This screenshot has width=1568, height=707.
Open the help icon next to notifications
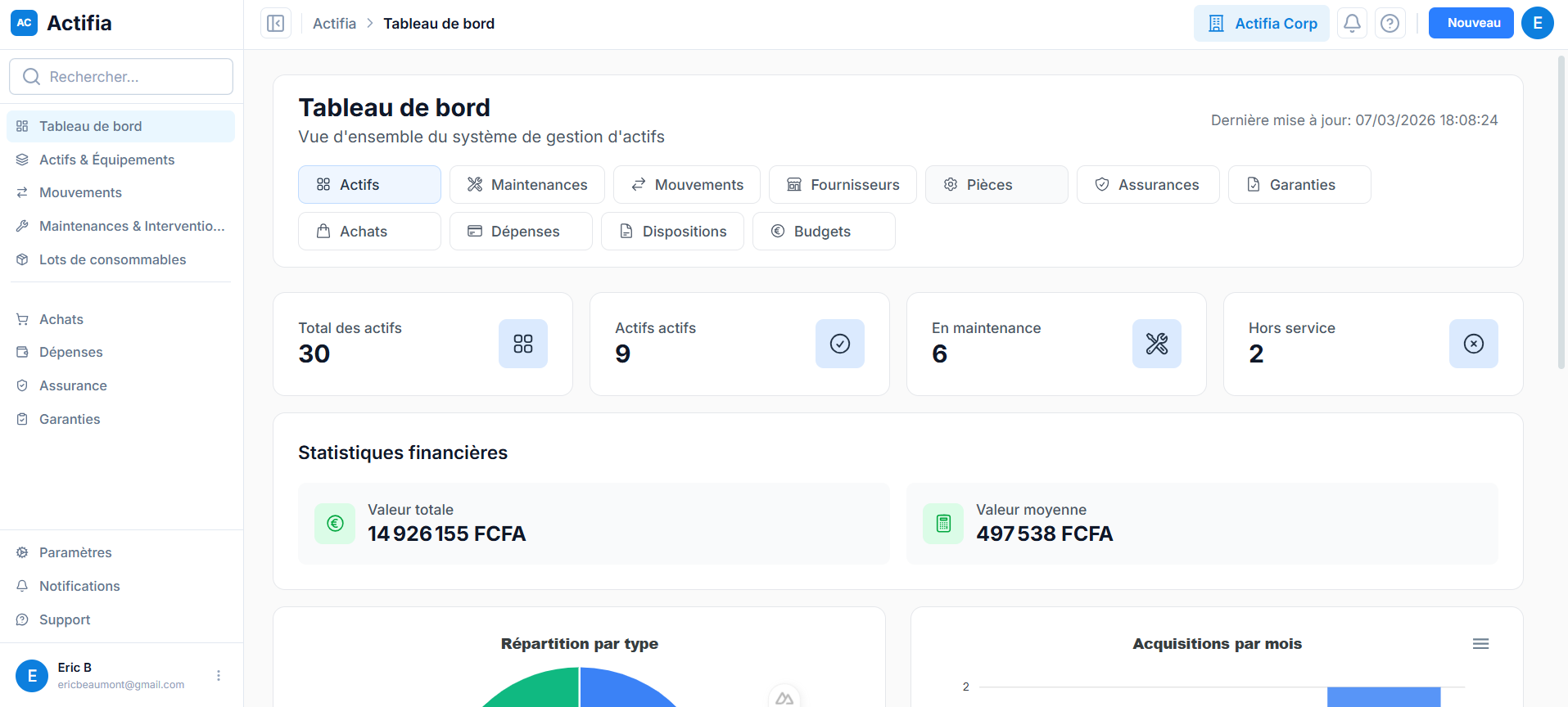coord(1390,23)
